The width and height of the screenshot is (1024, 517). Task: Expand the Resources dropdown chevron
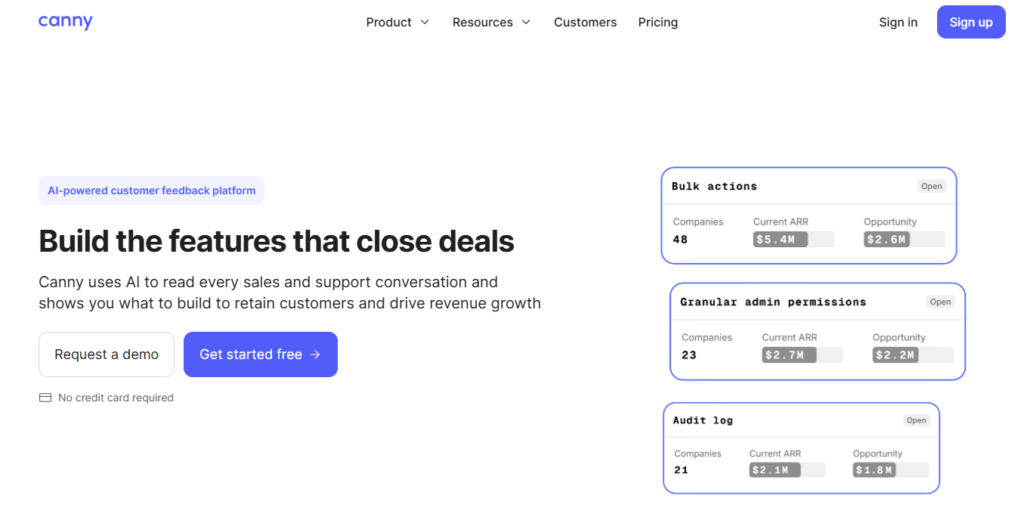[x=526, y=22]
